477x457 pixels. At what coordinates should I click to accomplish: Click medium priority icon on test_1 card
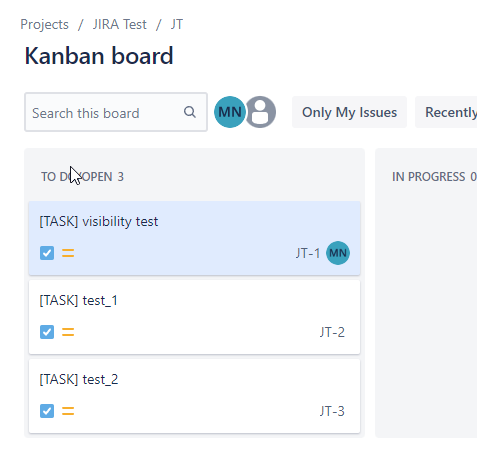(68, 332)
